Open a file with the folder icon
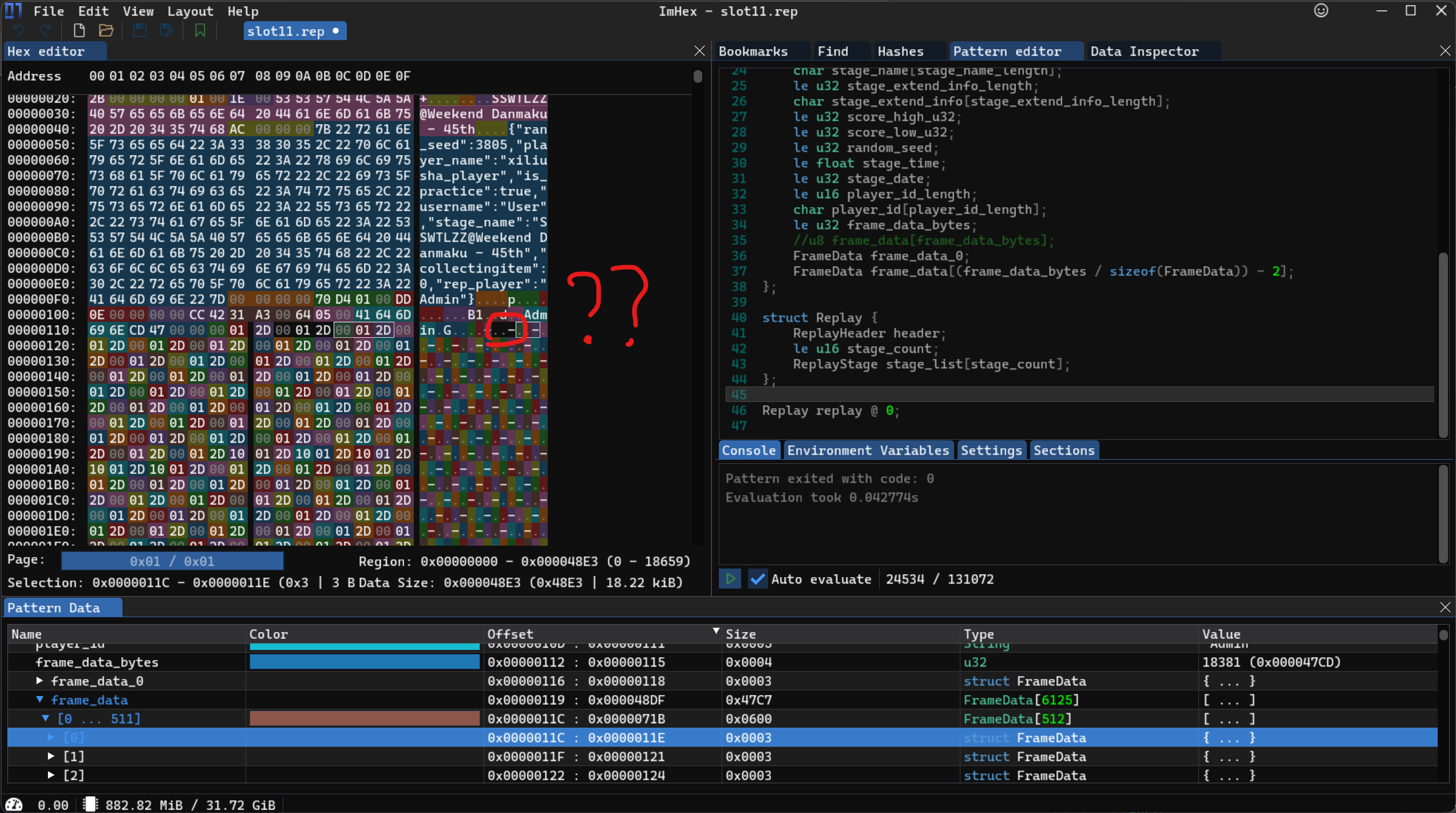 click(x=106, y=31)
